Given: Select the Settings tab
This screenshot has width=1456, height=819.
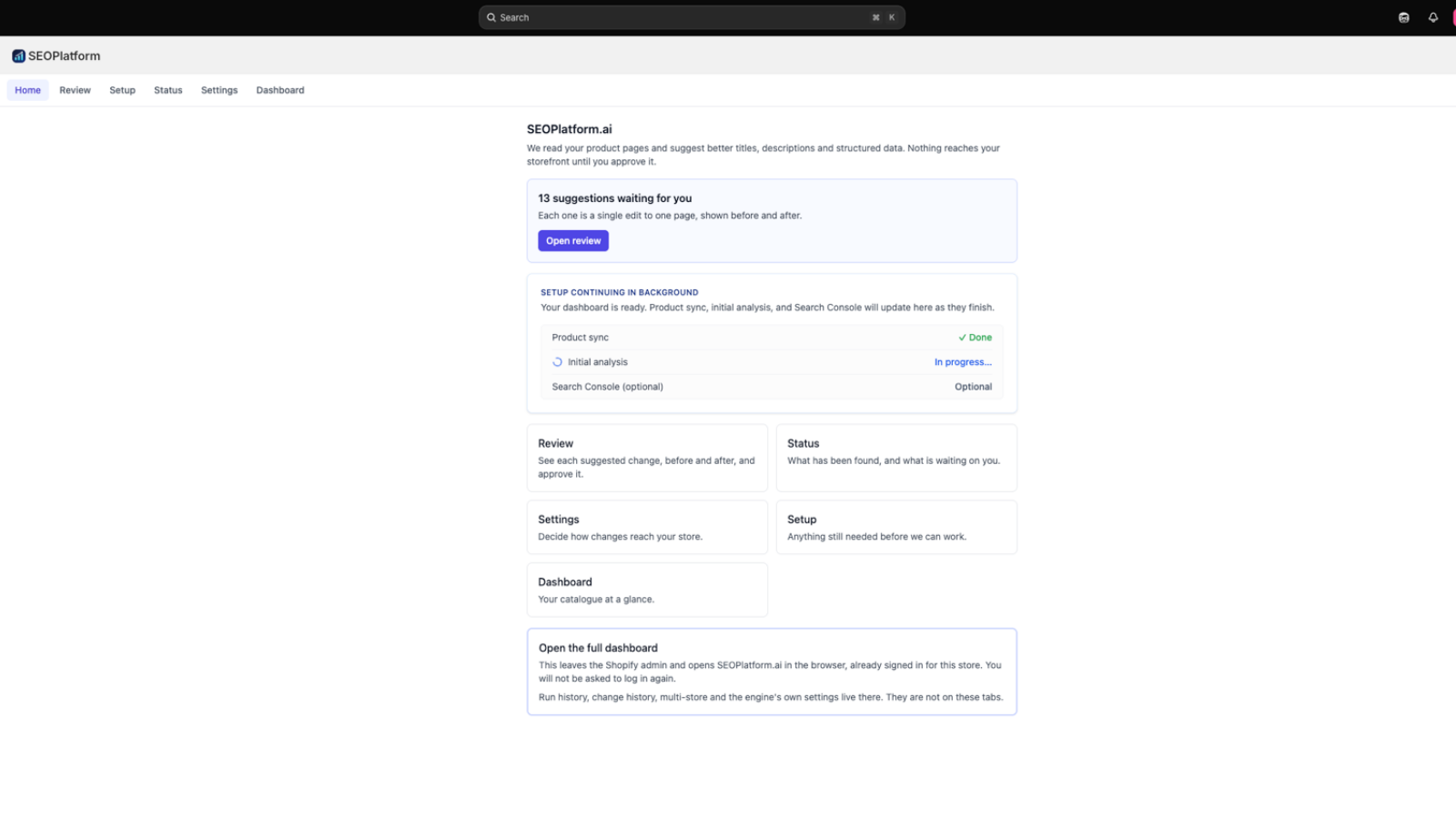Looking at the screenshot, I should (219, 90).
